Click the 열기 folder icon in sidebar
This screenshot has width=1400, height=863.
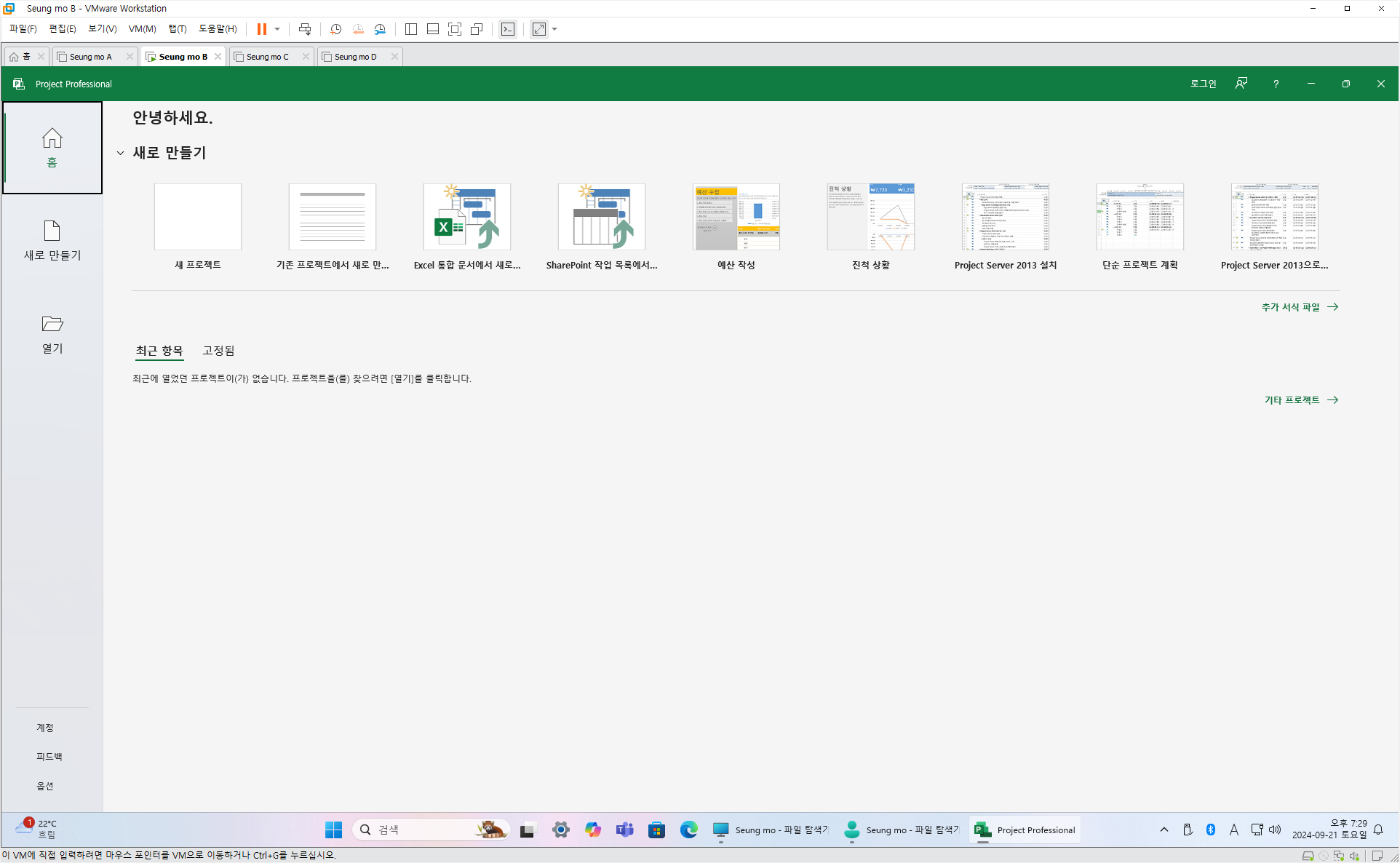52,324
